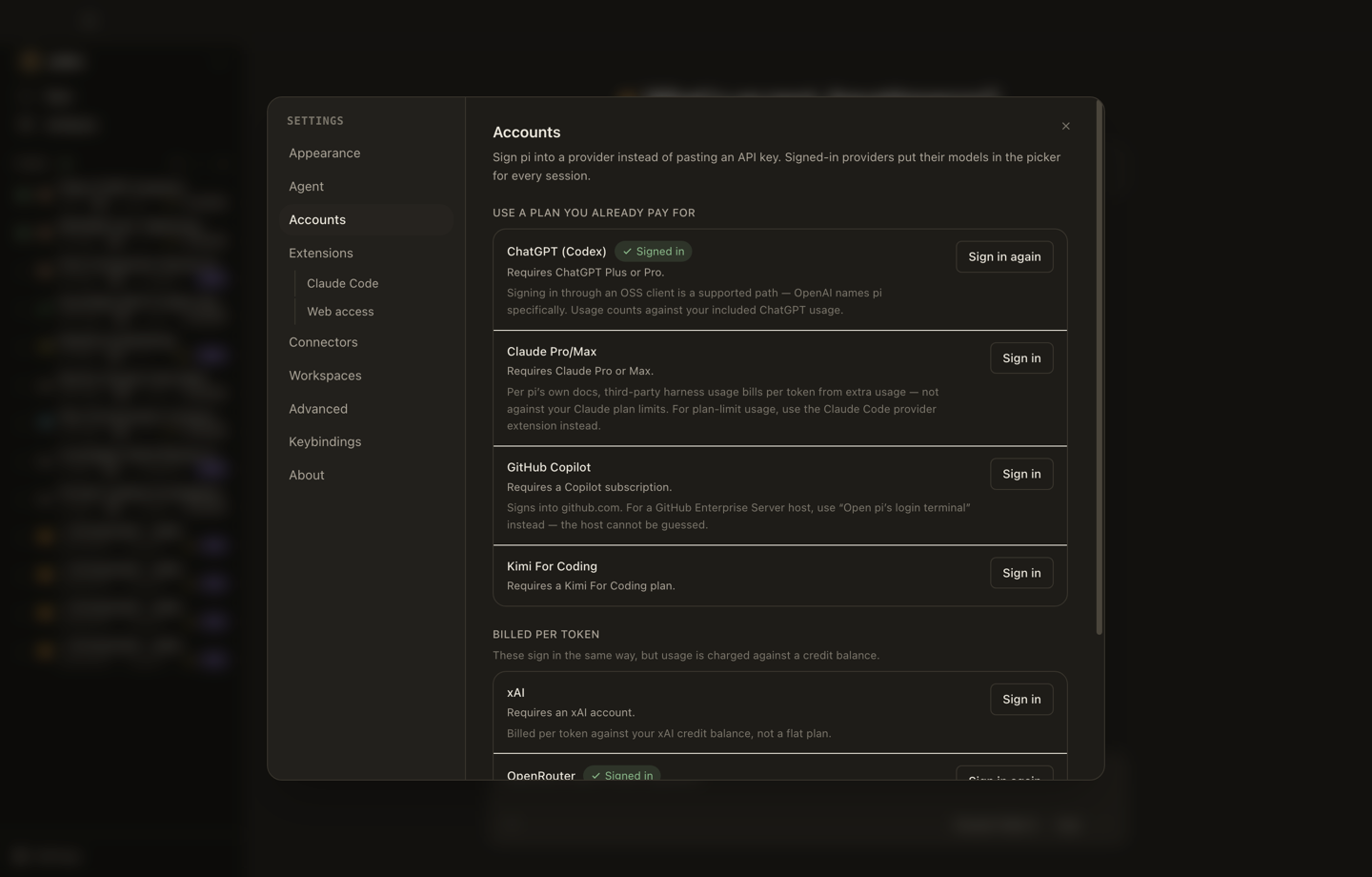
Task: Click the OpenRouter Signed in badge
Action: [621, 774]
